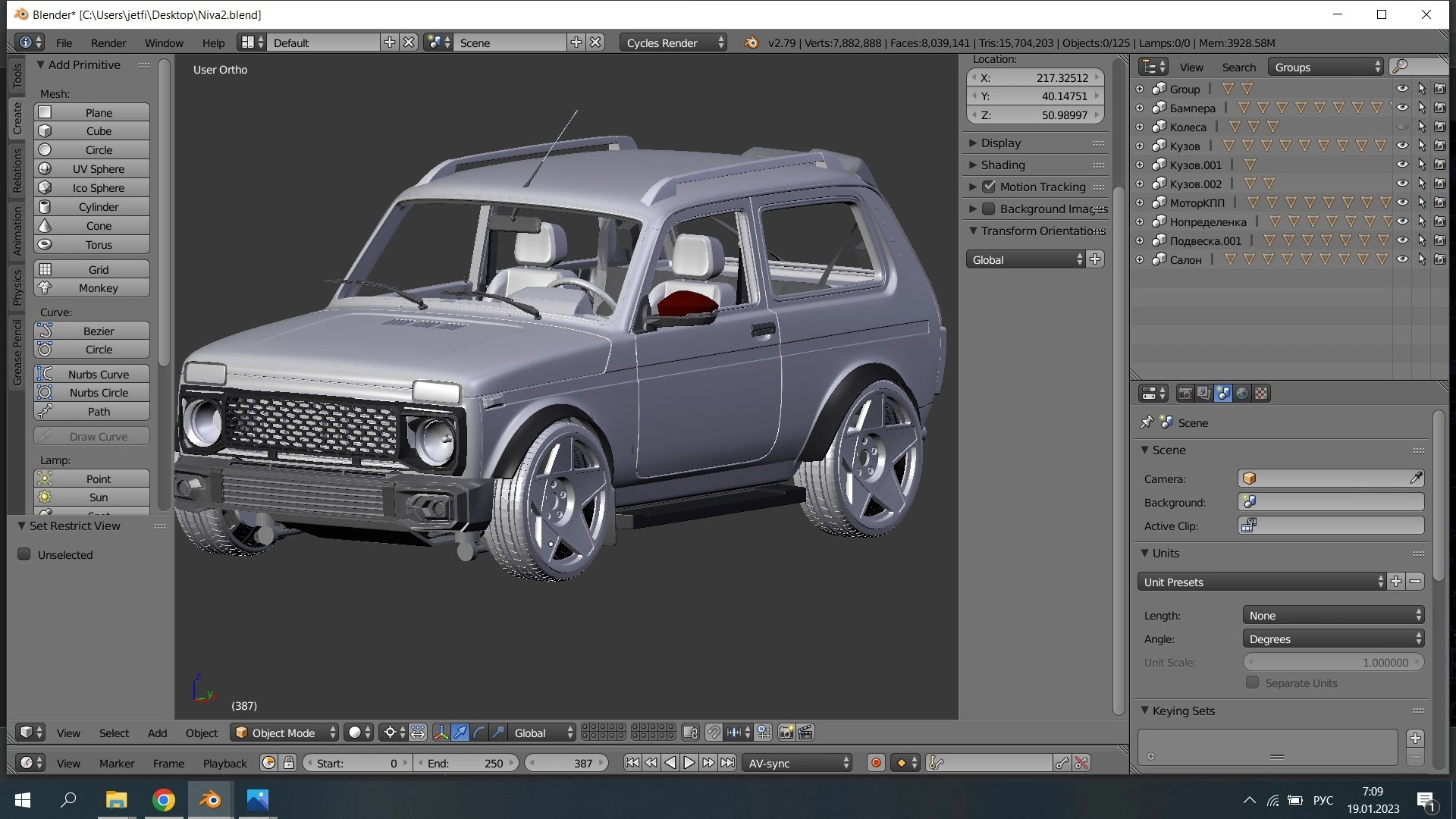Click the Cube mesh button
1456x819 pixels.
(x=91, y=131)
